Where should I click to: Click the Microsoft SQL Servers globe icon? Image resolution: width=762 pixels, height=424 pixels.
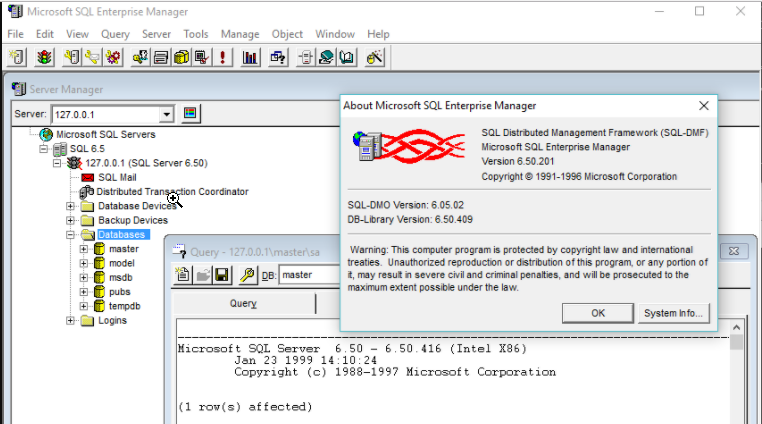click(x=46, y=134)
